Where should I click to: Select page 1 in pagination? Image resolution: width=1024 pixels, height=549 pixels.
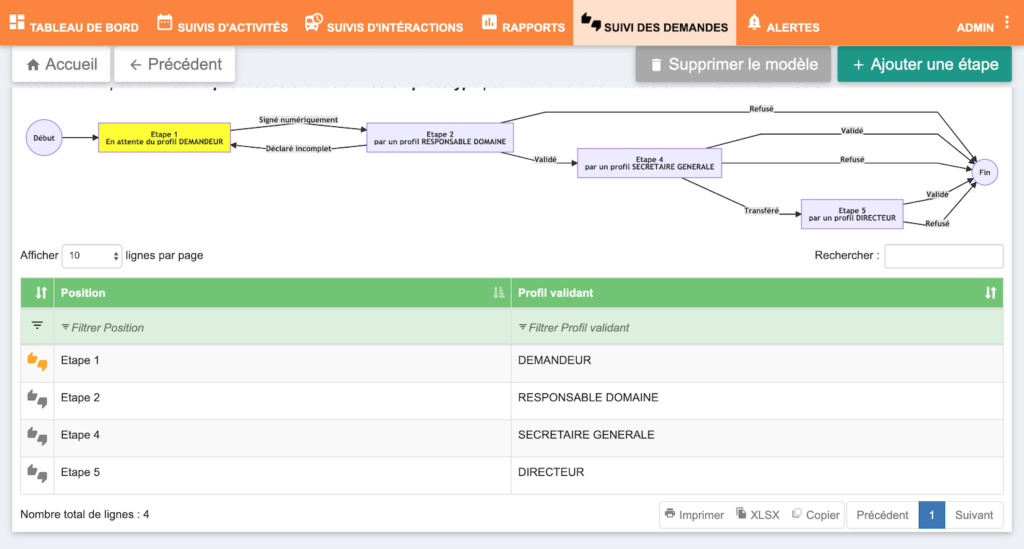pyautogui.click(x=932, y=515)
